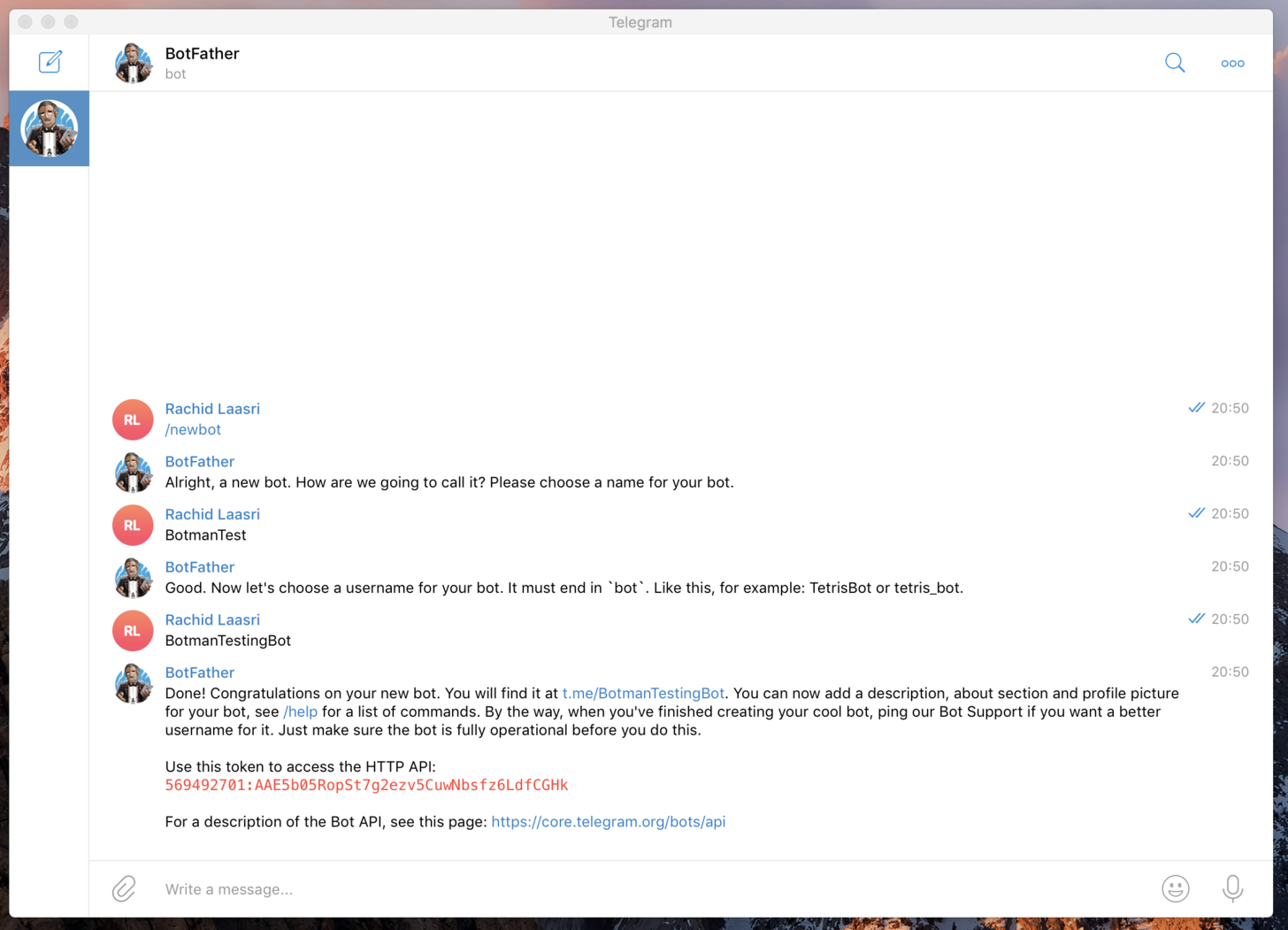
Task: Click the Rachid Laasri name above /newbot
Action: coord(212,409)
